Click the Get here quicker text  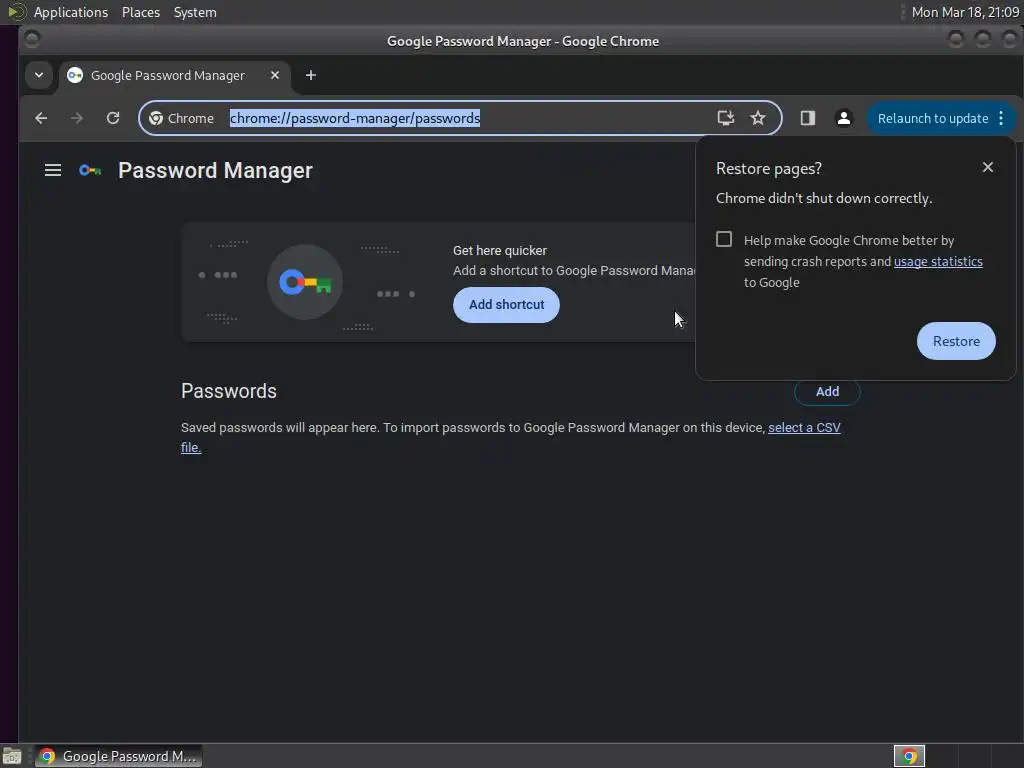[500, 250]
